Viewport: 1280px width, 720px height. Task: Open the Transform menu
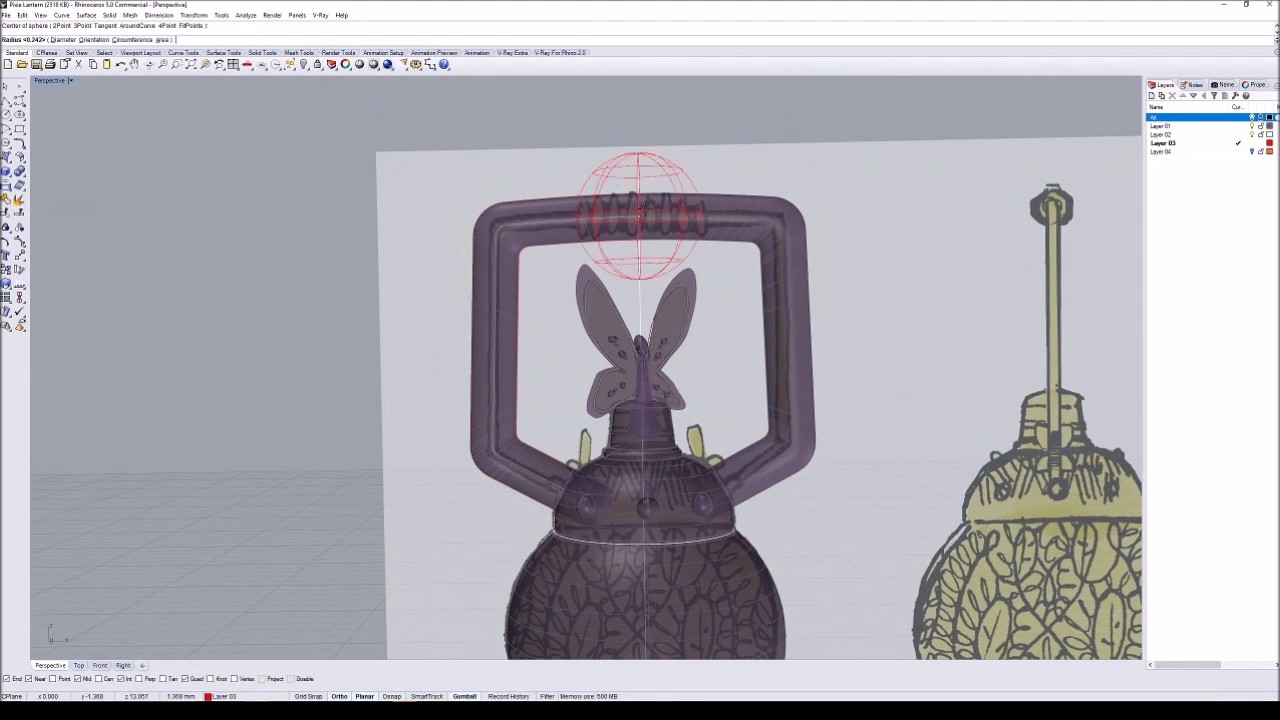tap(193, 15)
